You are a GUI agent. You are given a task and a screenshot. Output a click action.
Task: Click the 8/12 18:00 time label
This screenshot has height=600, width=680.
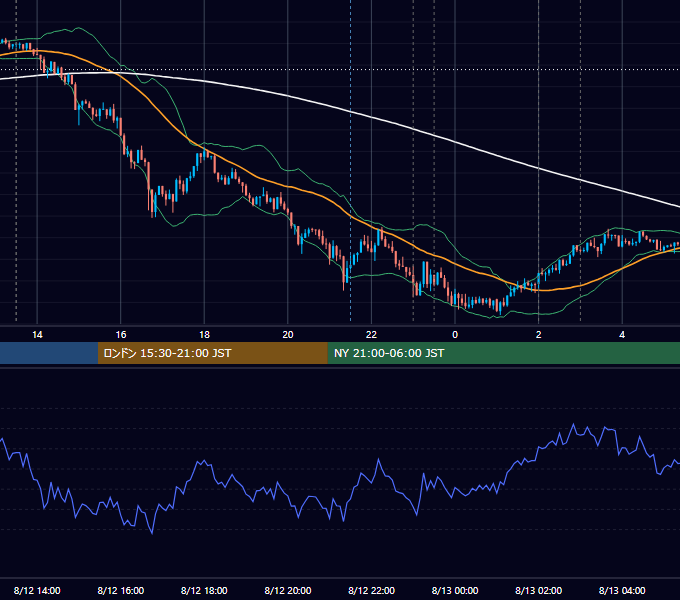click(204, 590)
